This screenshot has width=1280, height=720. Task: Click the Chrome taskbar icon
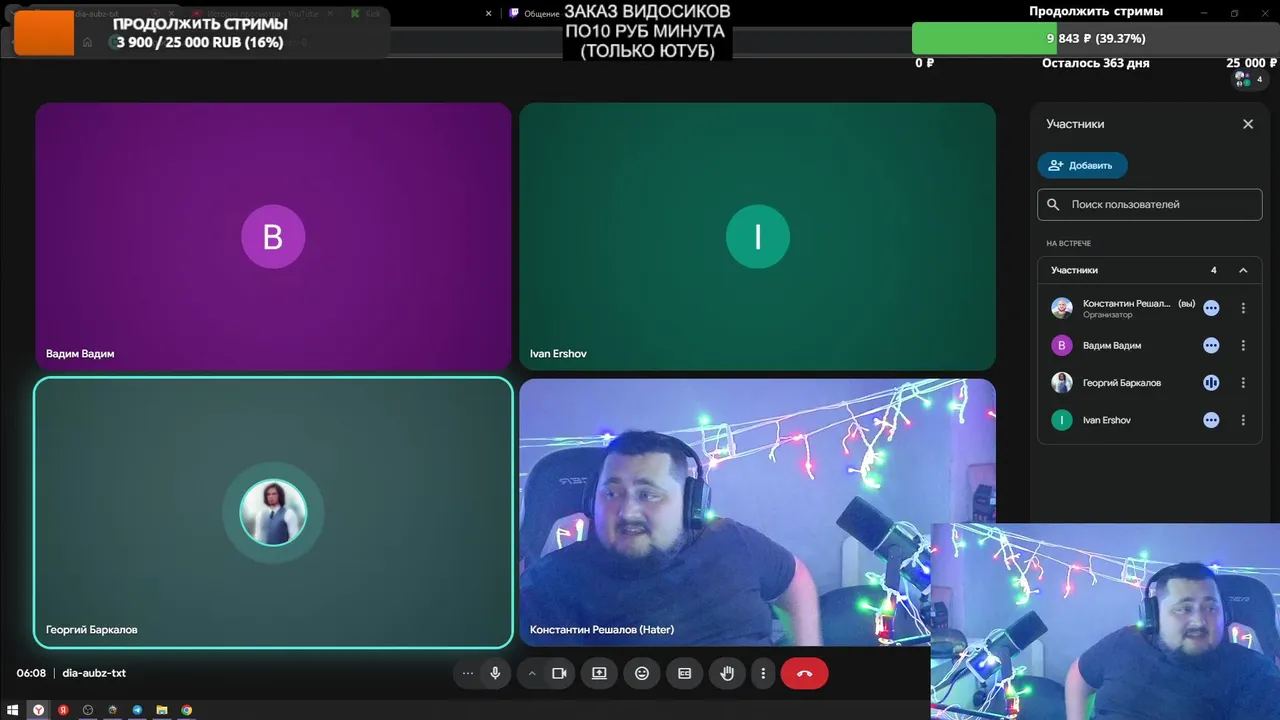[x=187, y=710]
